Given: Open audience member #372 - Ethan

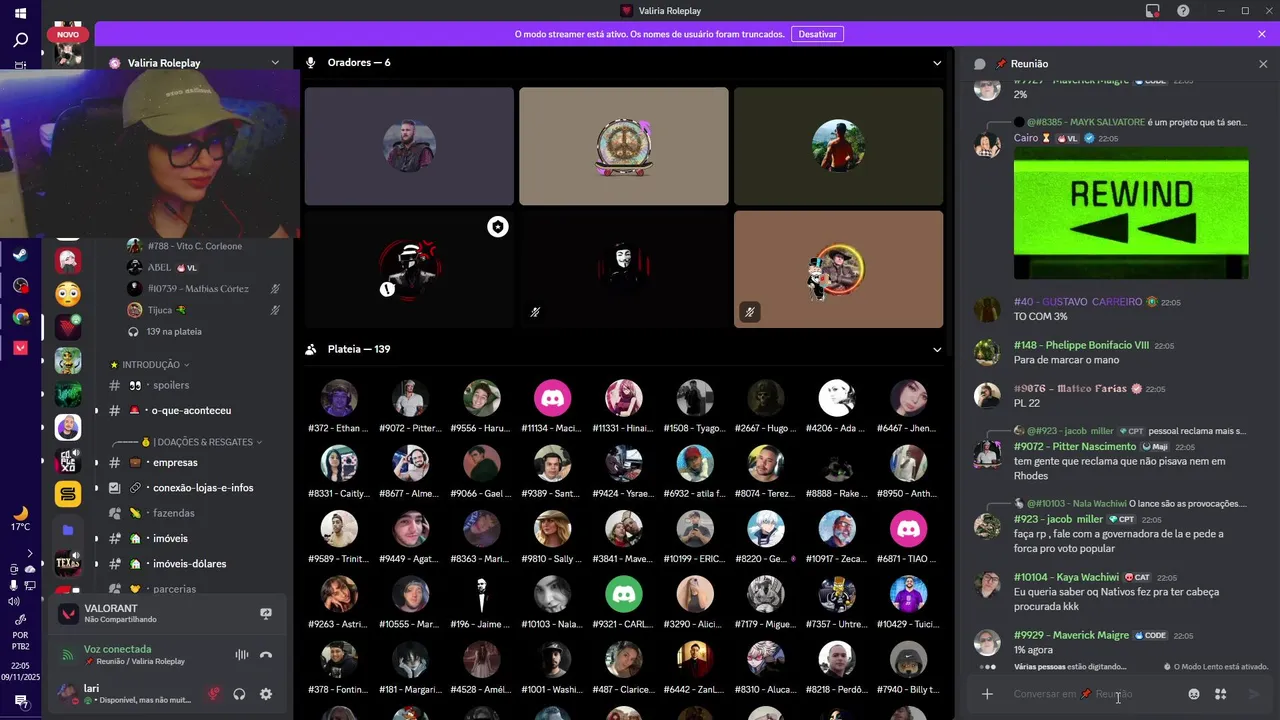Looking at the screenshot, I should click(x=339, y=407).
